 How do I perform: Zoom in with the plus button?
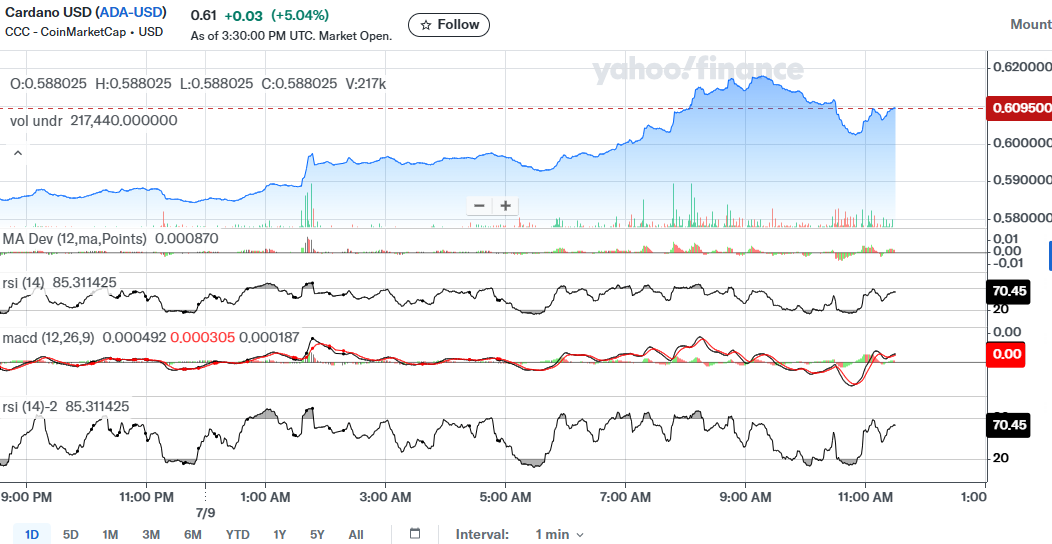(x=505, y=205)
